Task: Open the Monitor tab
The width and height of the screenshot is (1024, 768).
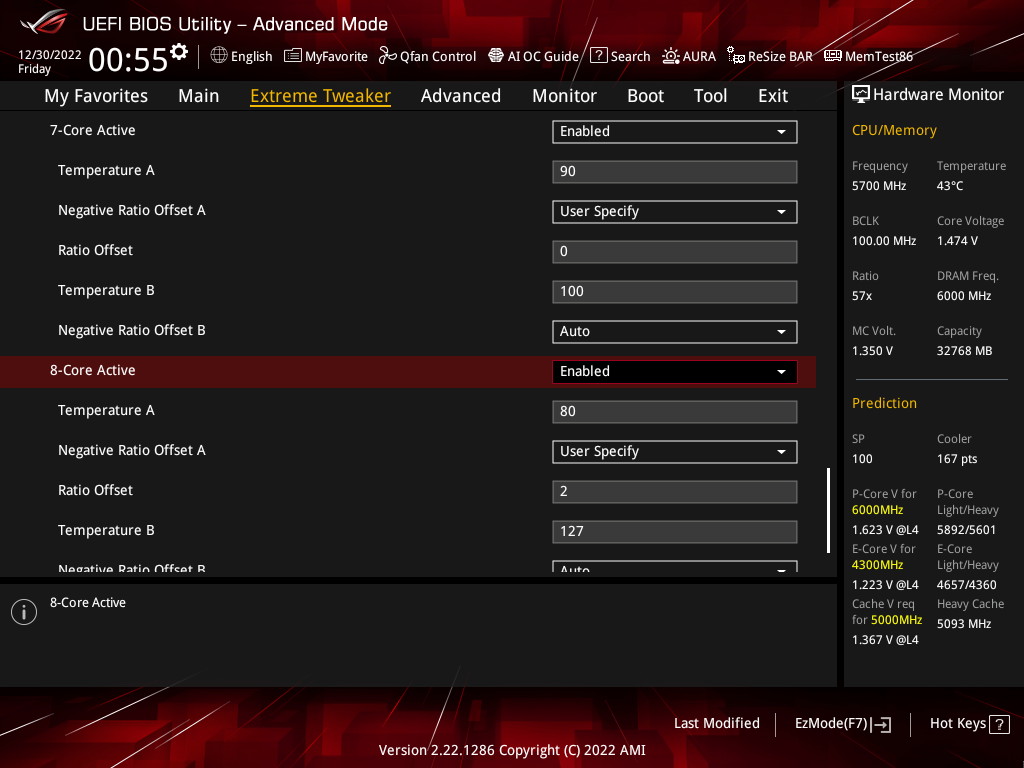Action: [564, 96]
